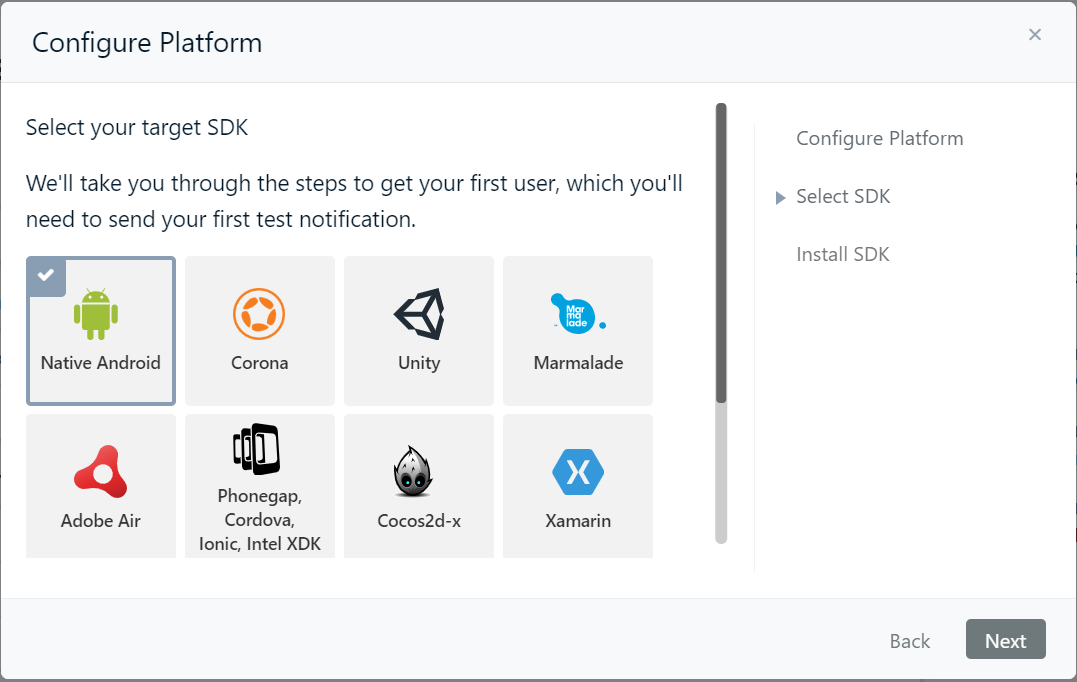Pick the Phonegap Cordova devices icon

click(x=256, y=449)
